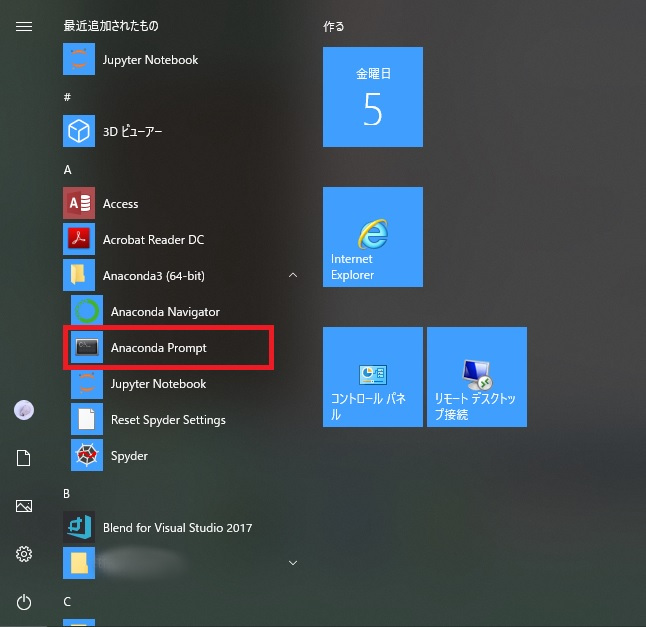Screen dimensions: 646x627
Task: Open the Anaconda Prompt terminal icon
Action: pyautogui.click(x=87, y=347)
